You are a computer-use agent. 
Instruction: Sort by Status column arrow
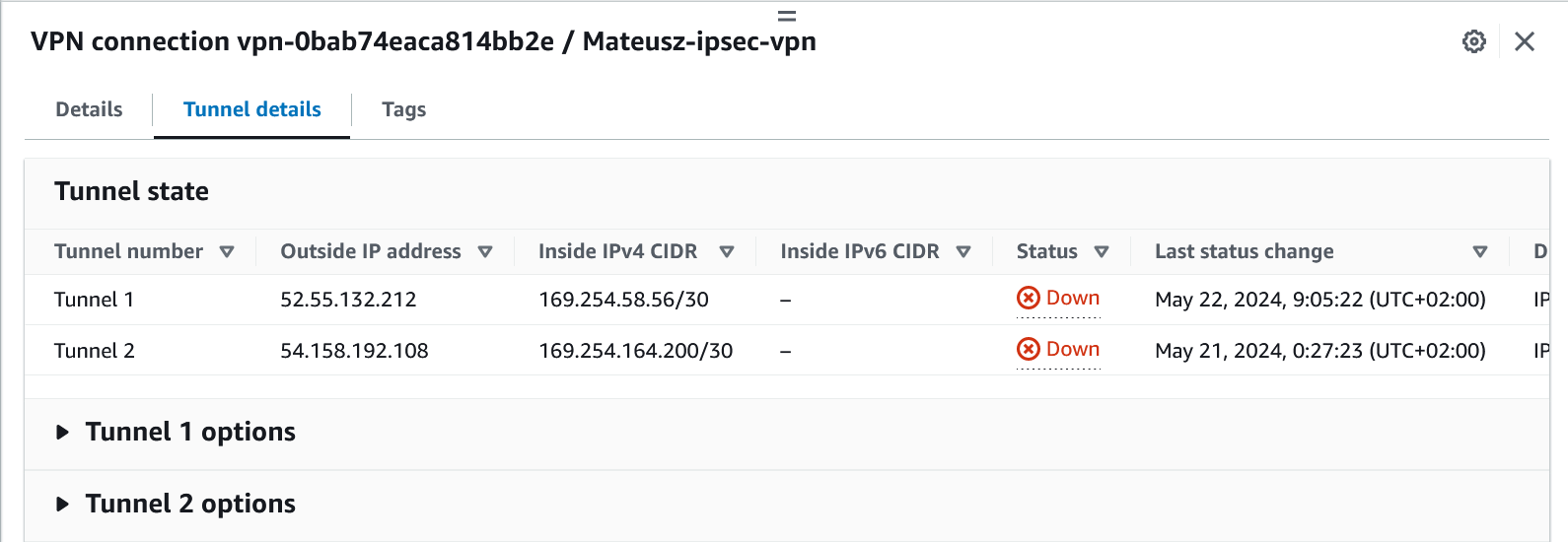pos(1102,252)
